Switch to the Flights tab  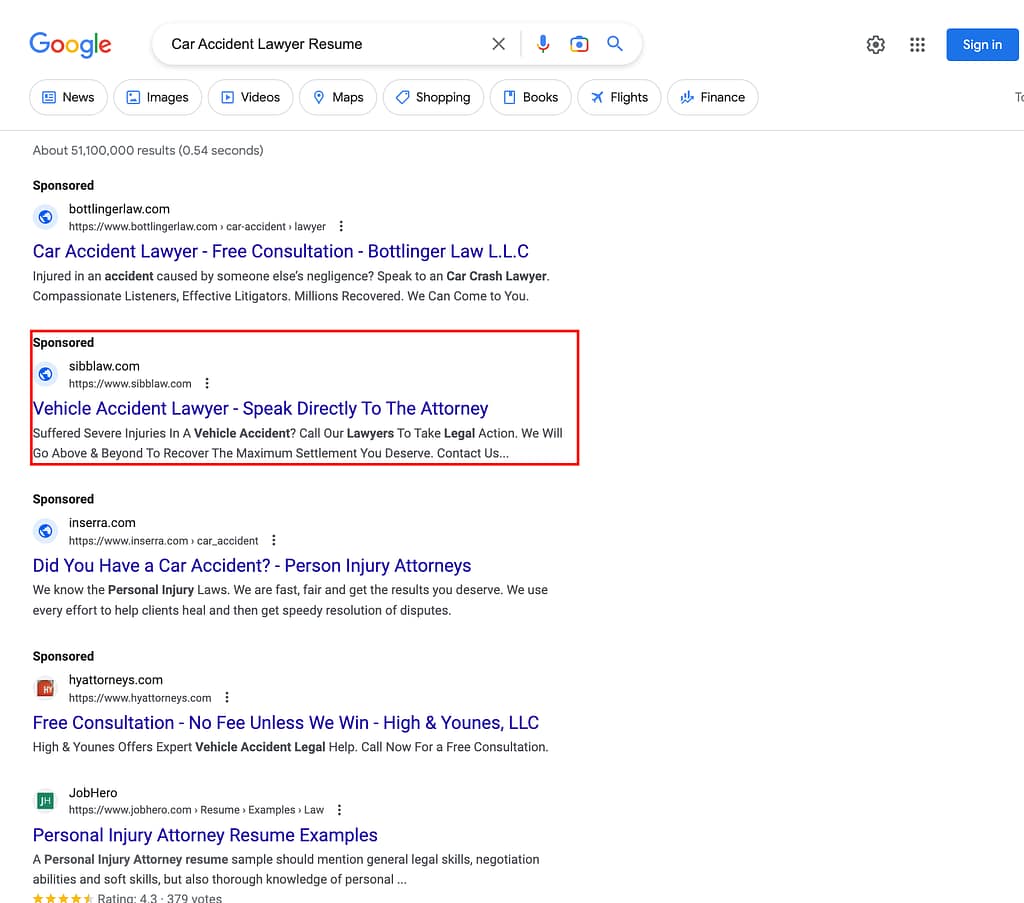click(x=619, y=97)
